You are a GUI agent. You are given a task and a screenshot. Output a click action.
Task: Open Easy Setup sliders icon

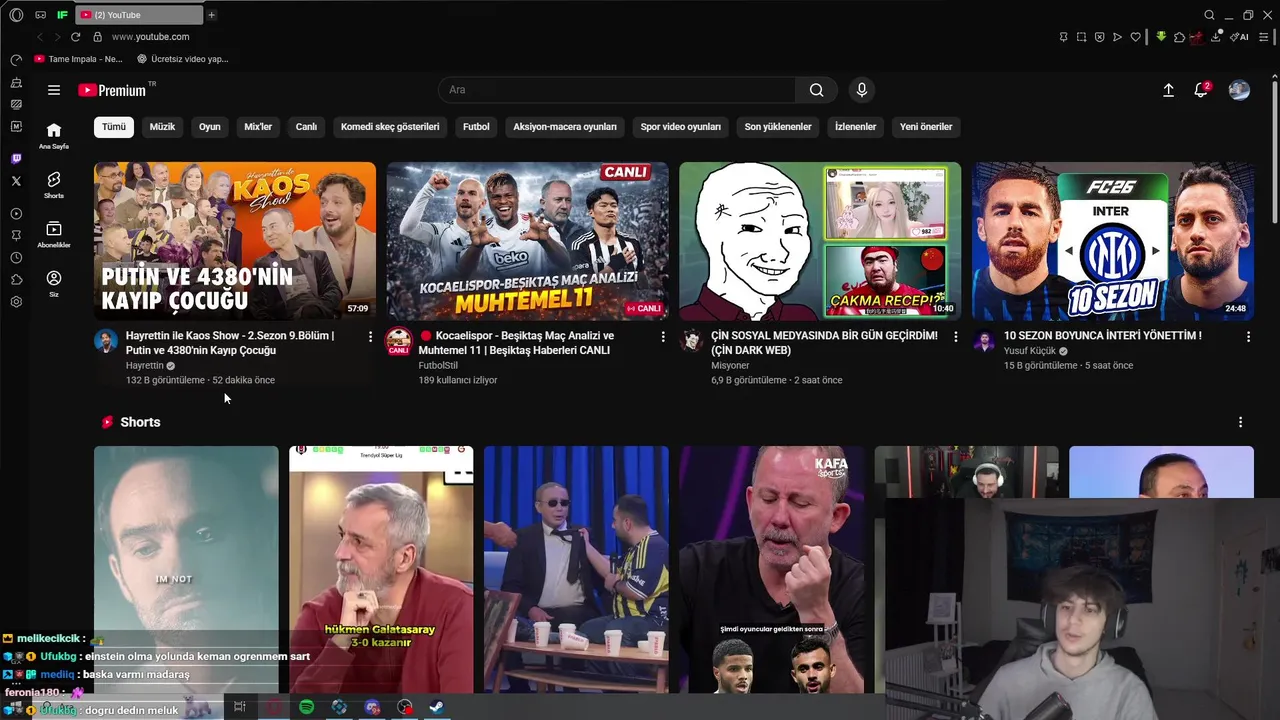[x=1264, y=37]
